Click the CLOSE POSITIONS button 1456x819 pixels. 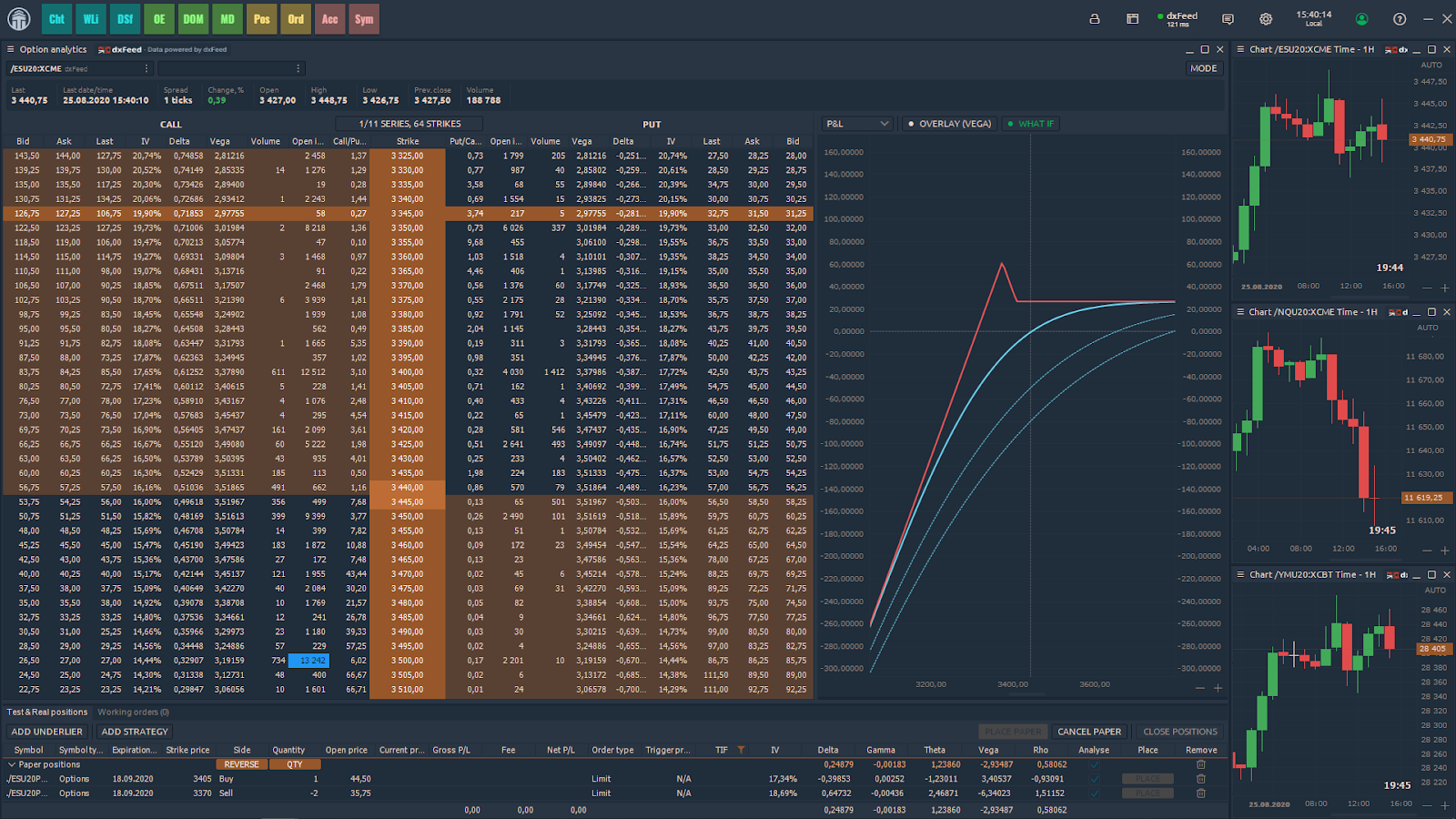1180,732
